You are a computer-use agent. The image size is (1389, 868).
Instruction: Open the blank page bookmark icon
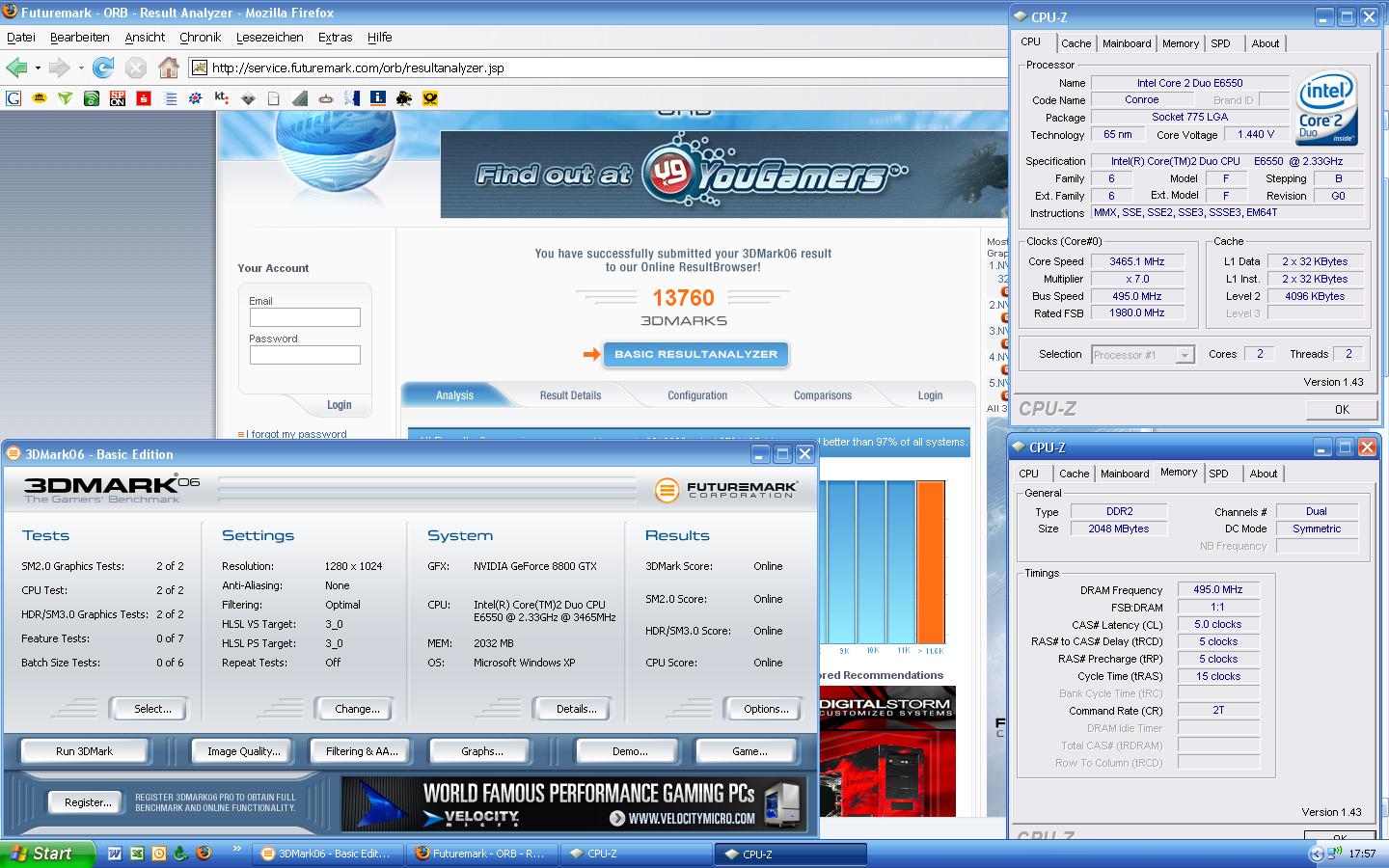click(x=274, y=97)
